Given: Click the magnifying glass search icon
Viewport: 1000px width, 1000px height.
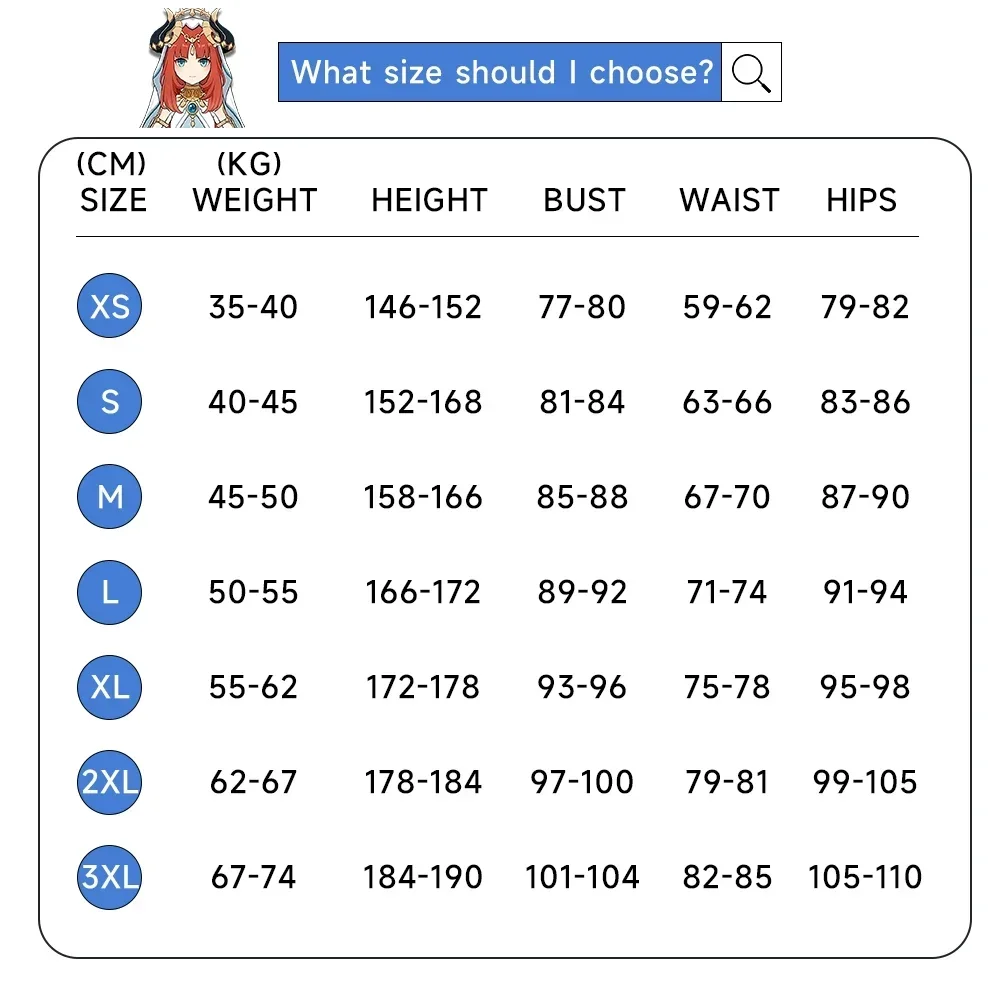Looking at the screenshot, I should (x=751, y=72).
